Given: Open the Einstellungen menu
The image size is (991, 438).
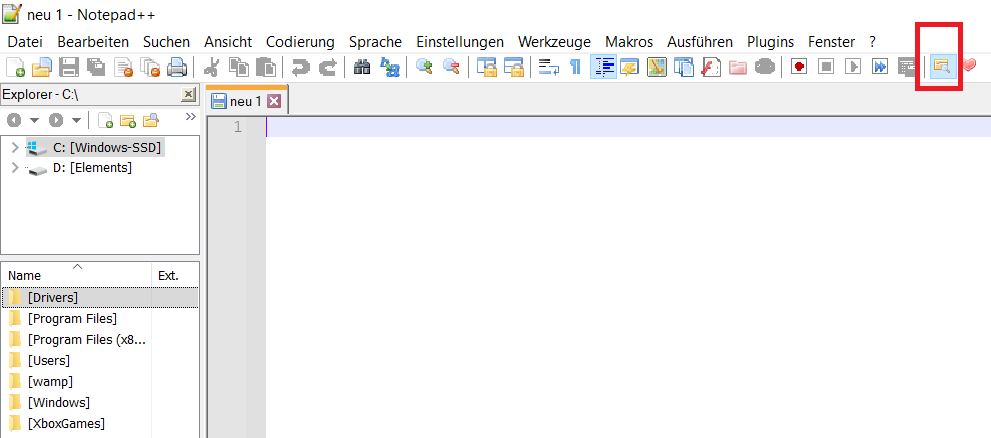Looking at the screenshot, I should click(460, 42).
